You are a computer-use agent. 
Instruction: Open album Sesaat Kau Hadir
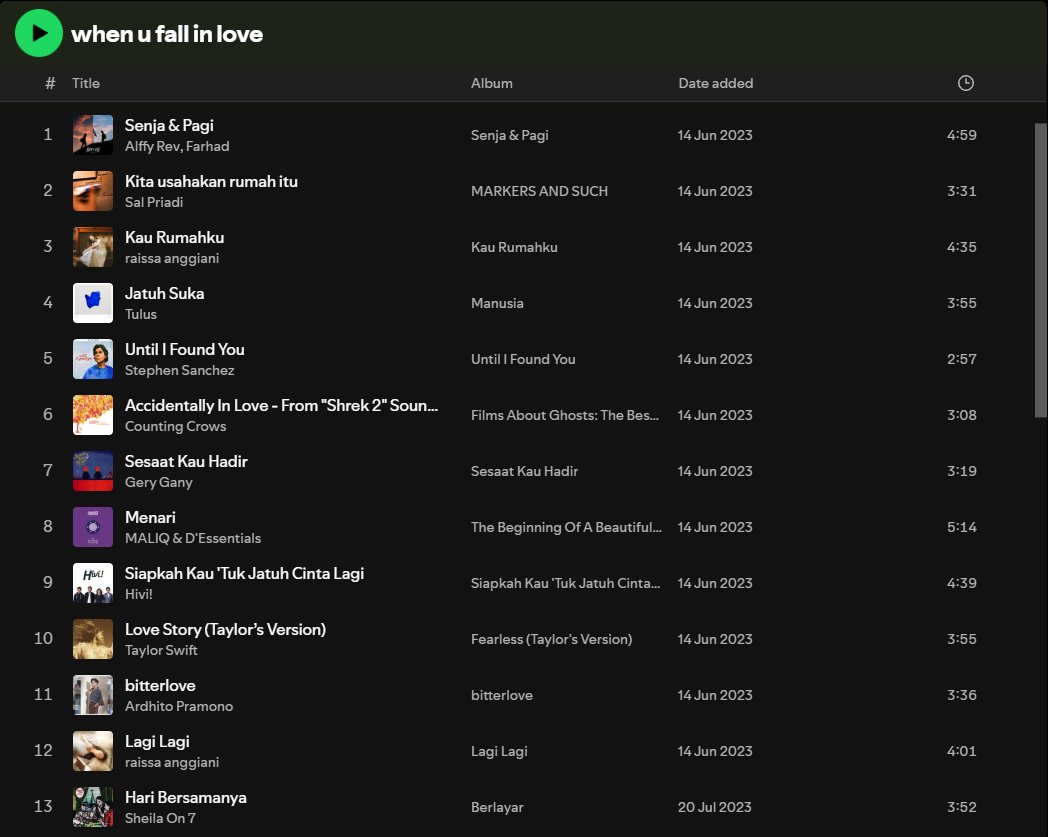pos(525,471)
